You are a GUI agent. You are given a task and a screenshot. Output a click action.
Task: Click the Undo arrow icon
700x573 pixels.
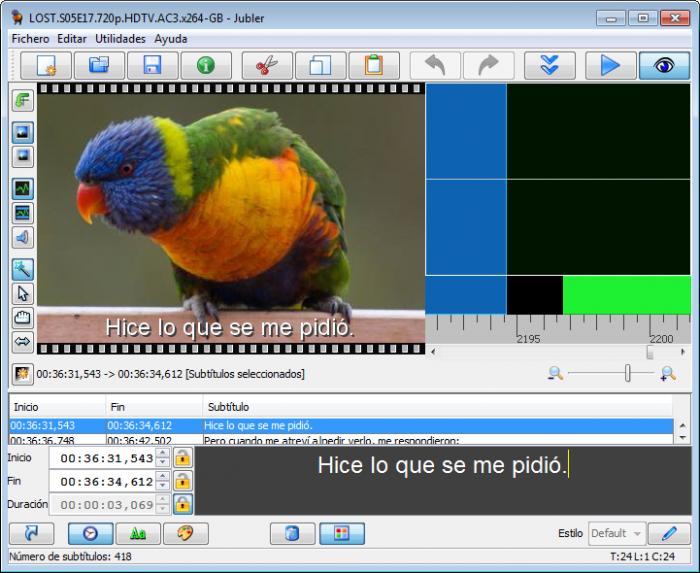coord(435,66)
